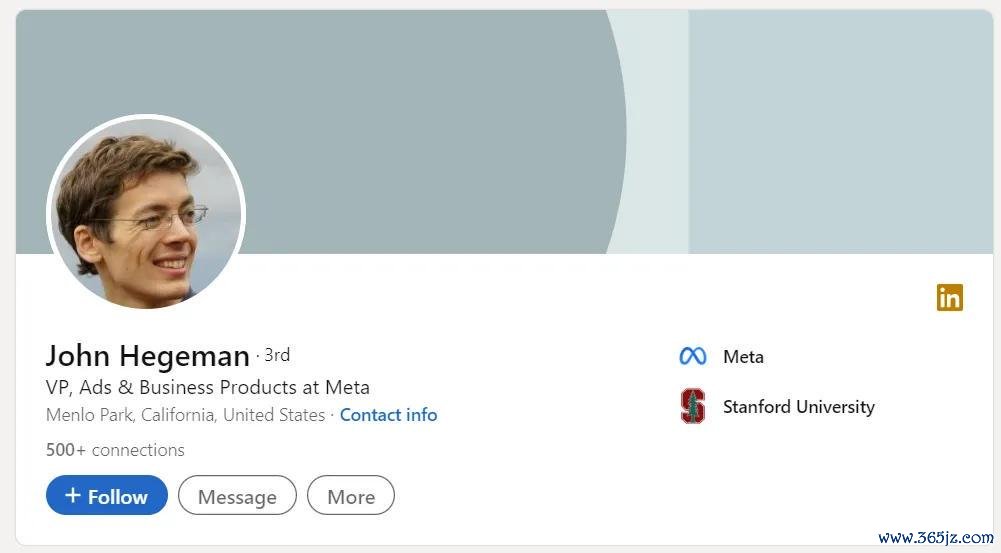Open the Meta company text link
Screen dimensions: 1001x553
coord(743,356)
